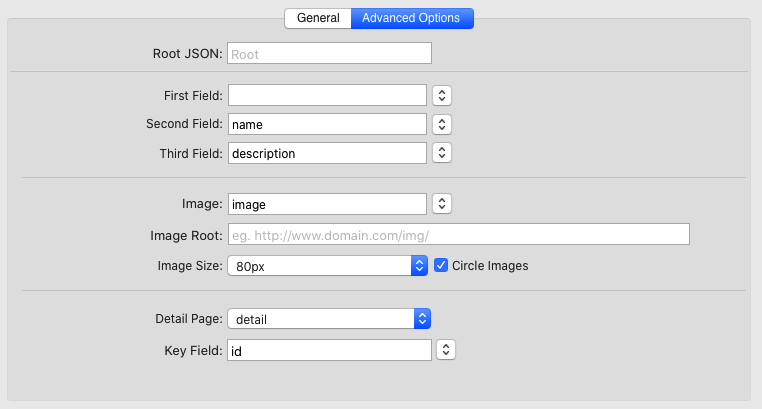Select the Advanced Options tab
762x409 pixels.
point(412,18)
